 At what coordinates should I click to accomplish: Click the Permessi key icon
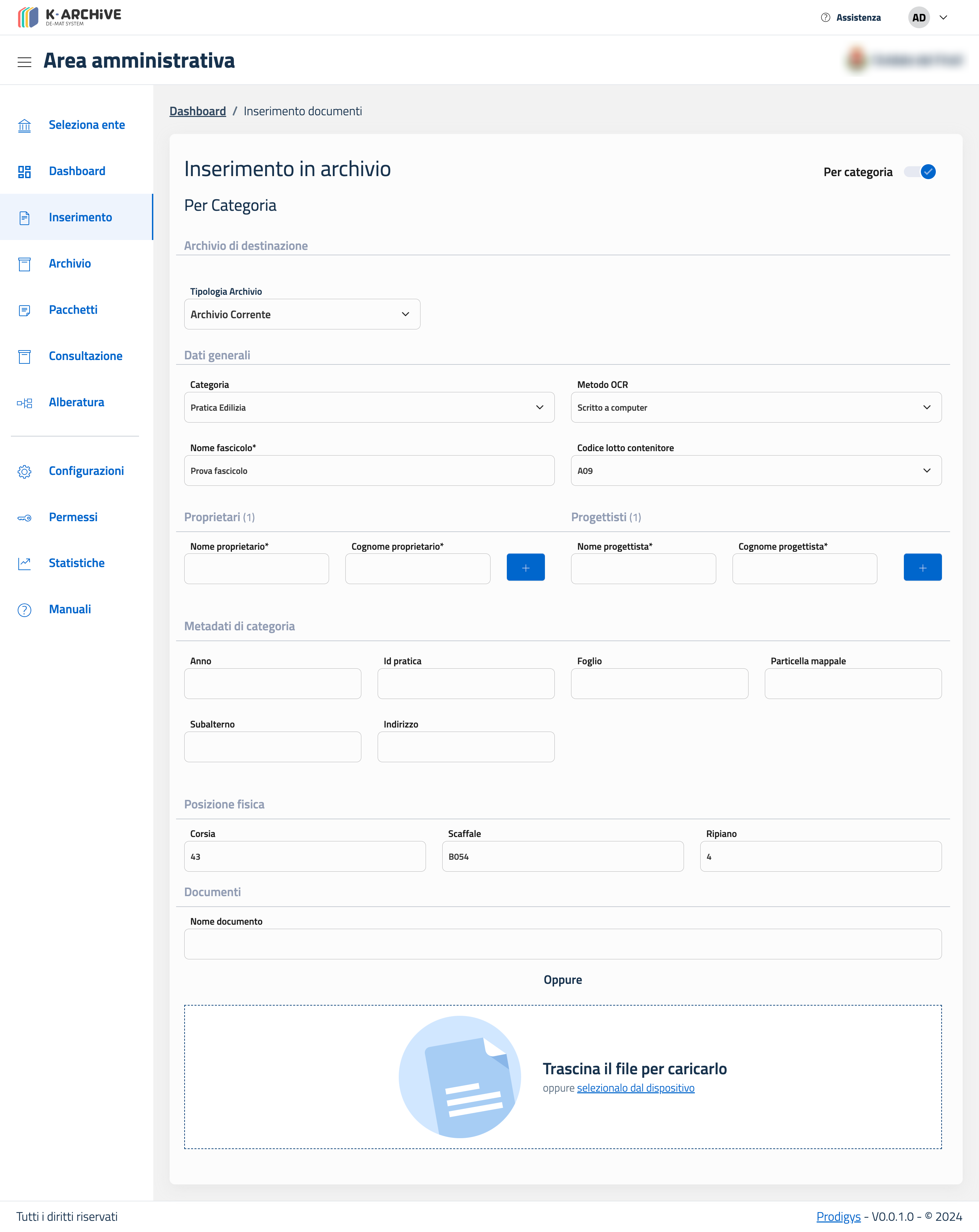click(x=24, y=518)
